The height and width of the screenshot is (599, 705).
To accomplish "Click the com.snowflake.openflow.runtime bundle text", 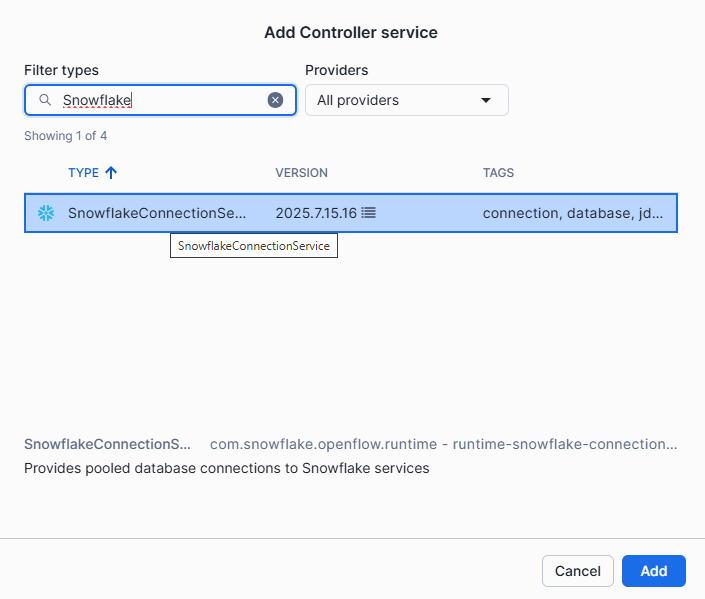I will 443,443.
